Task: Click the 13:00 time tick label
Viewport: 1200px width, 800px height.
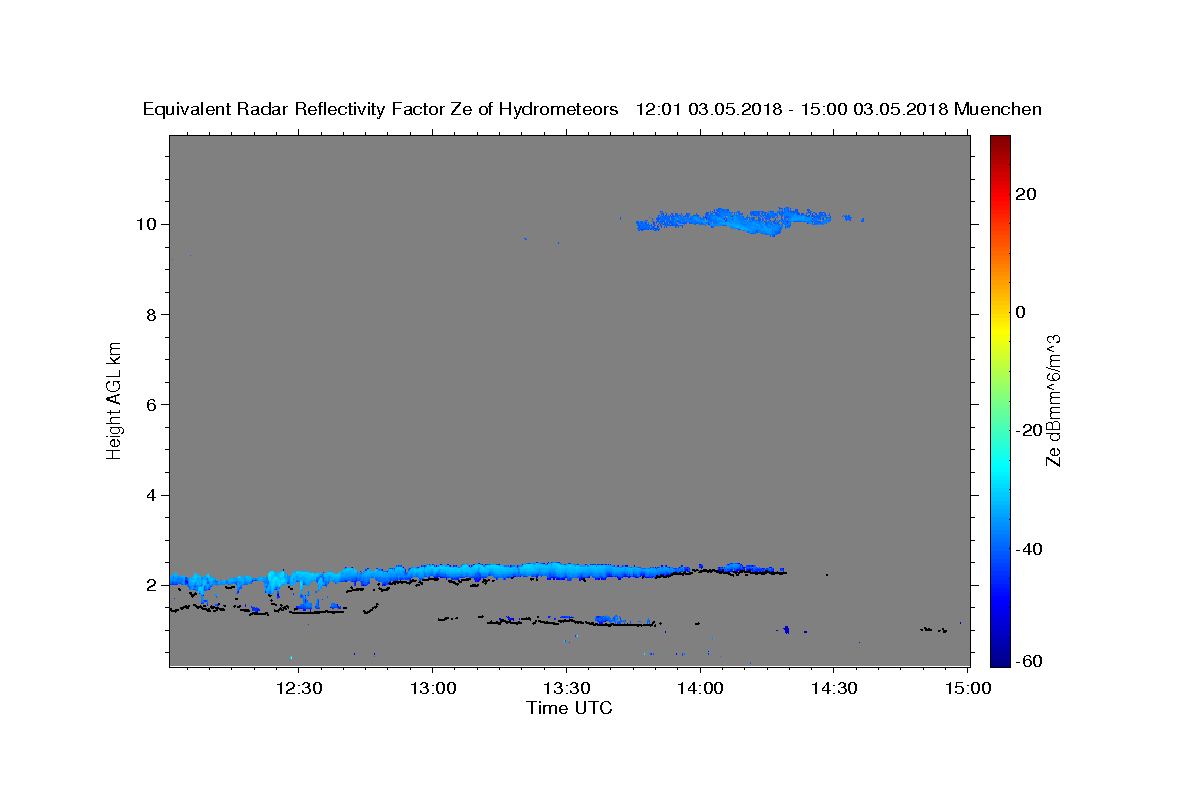Action: [432, 688]
